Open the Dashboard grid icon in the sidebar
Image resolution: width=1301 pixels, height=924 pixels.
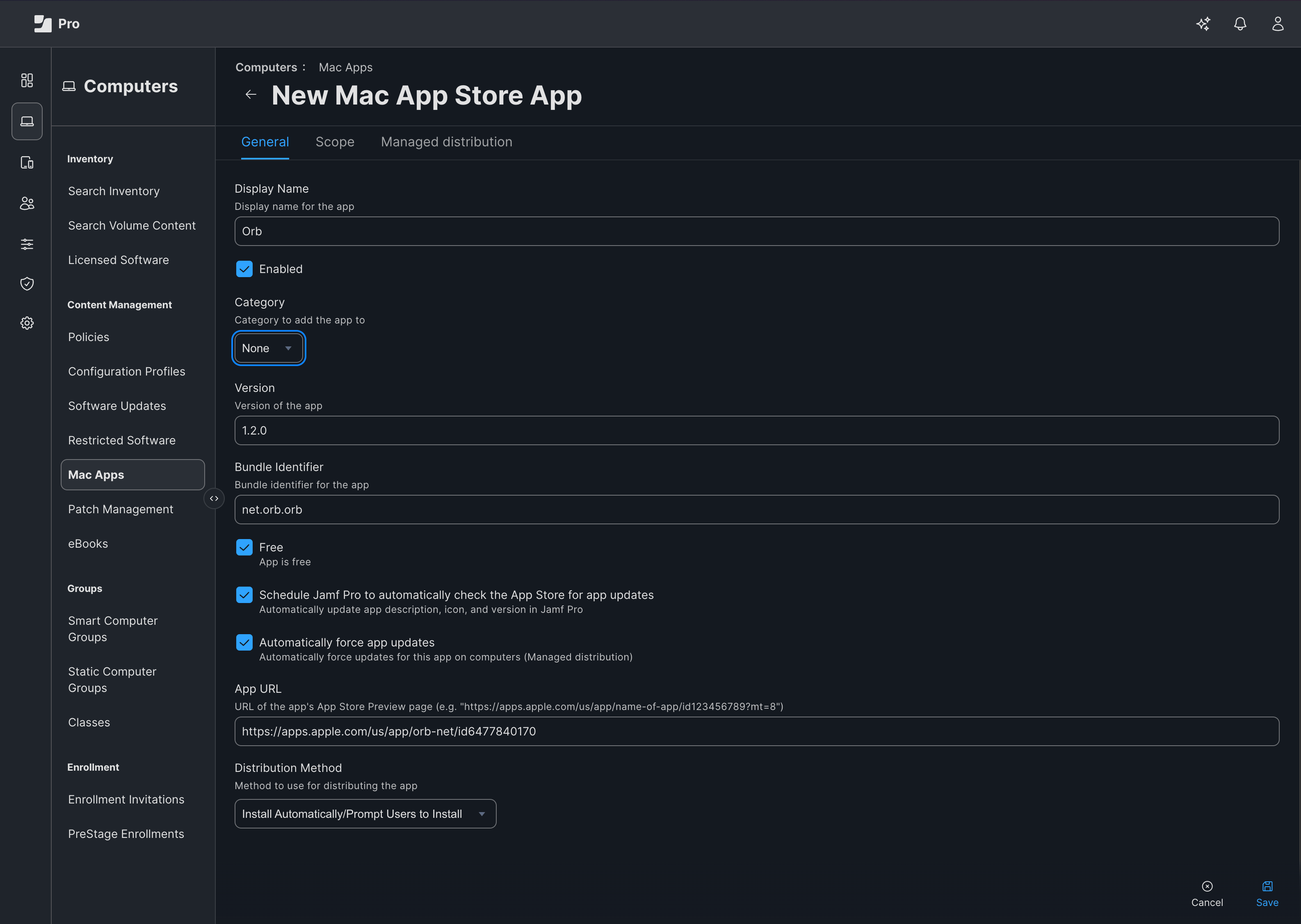pos(27,80)
